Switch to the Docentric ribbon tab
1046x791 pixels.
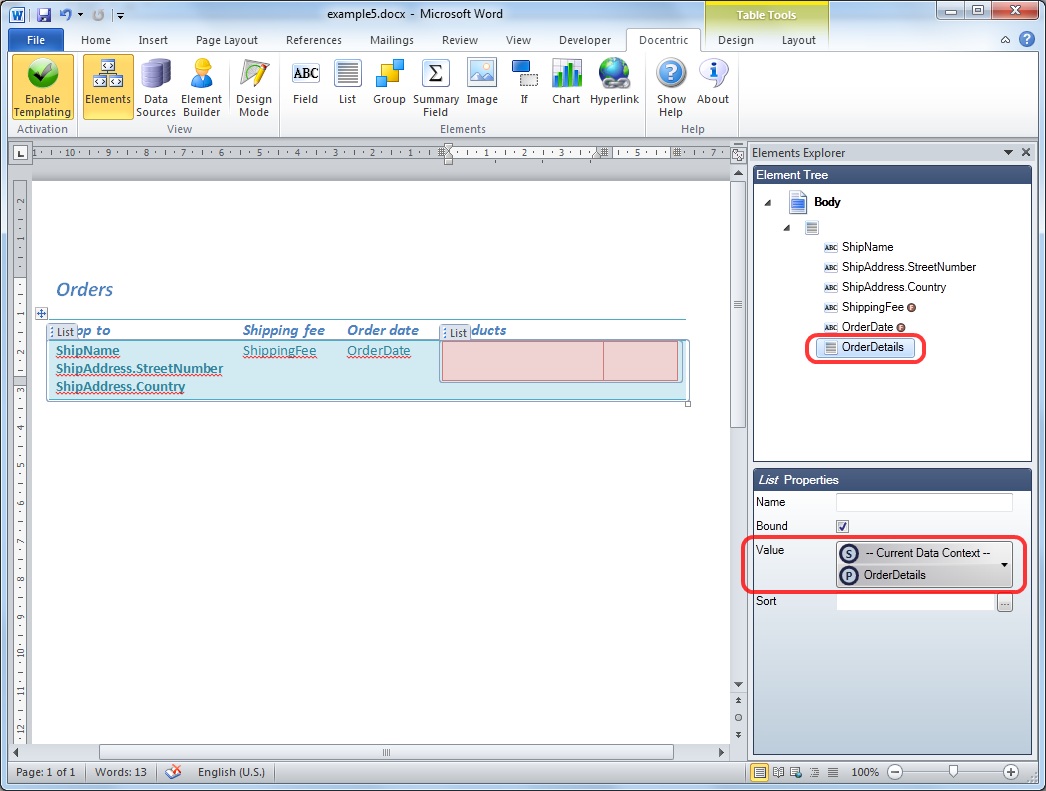pyautogui.click(x=663, y=40)
